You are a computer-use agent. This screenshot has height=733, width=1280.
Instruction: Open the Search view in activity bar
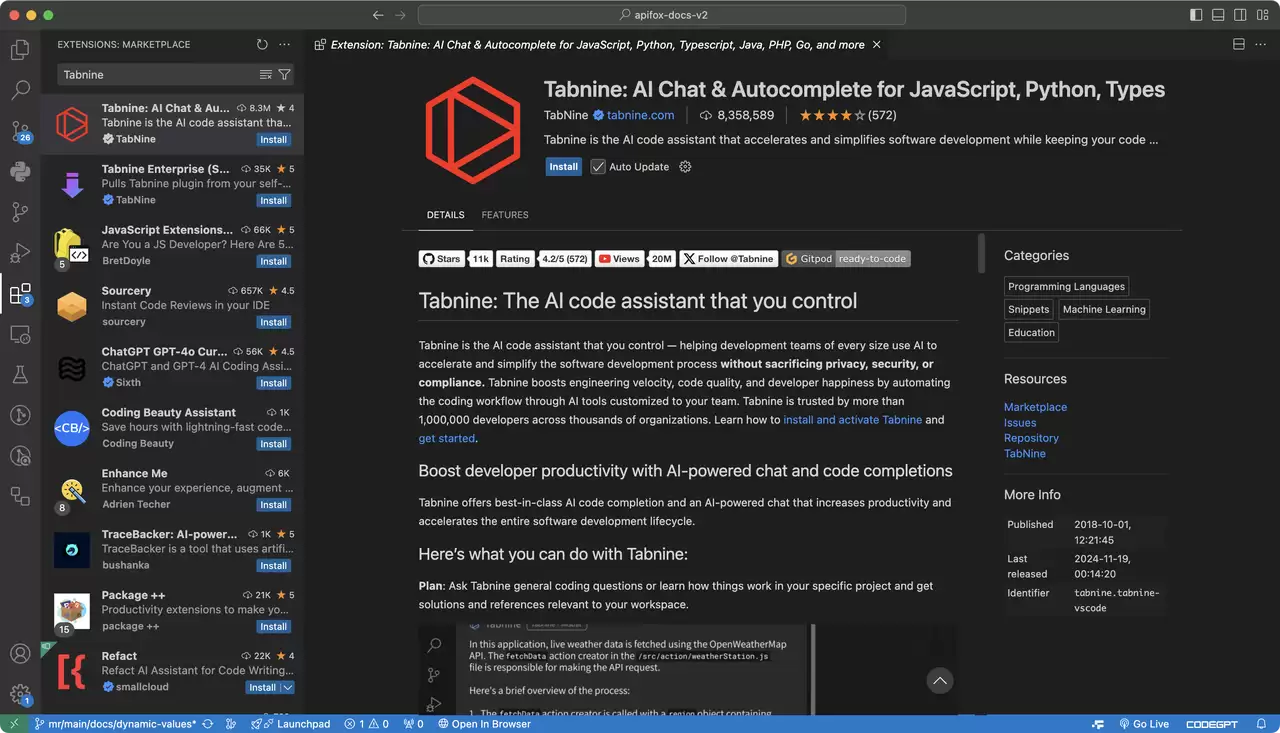click(20, 90)
